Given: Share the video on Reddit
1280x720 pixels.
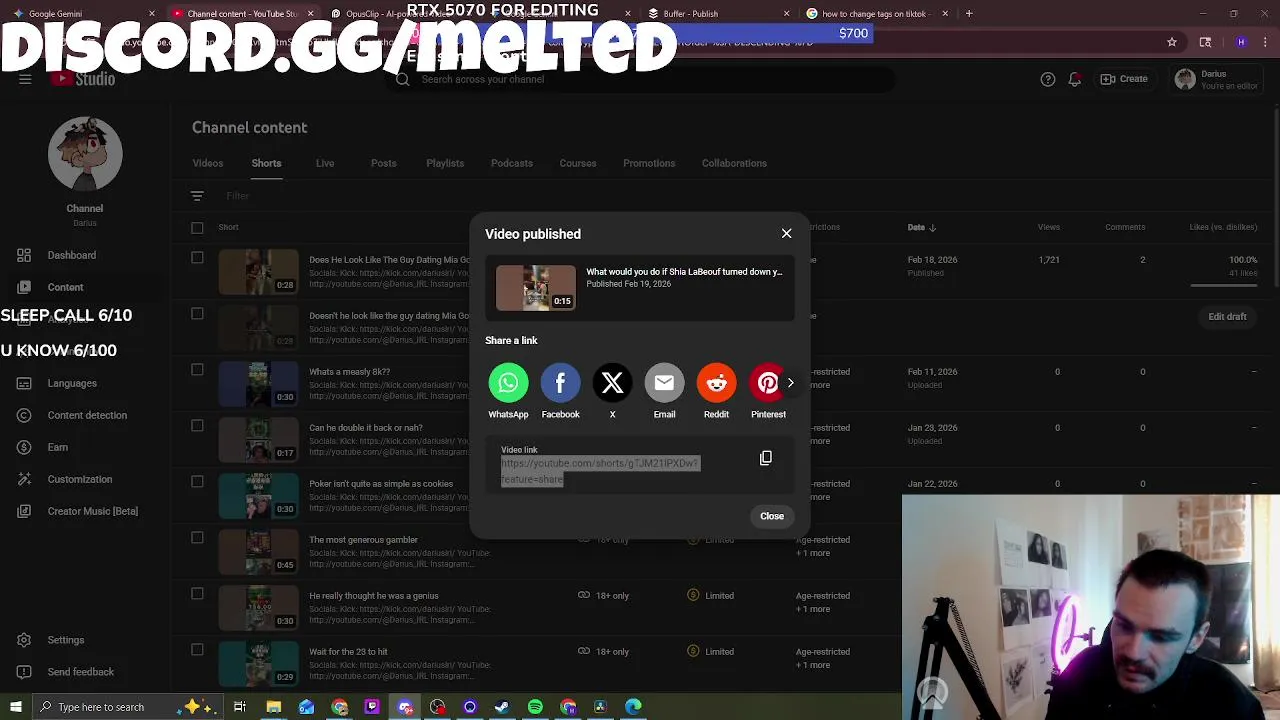Looking at the screenshot, I should (x=716, y=383).
